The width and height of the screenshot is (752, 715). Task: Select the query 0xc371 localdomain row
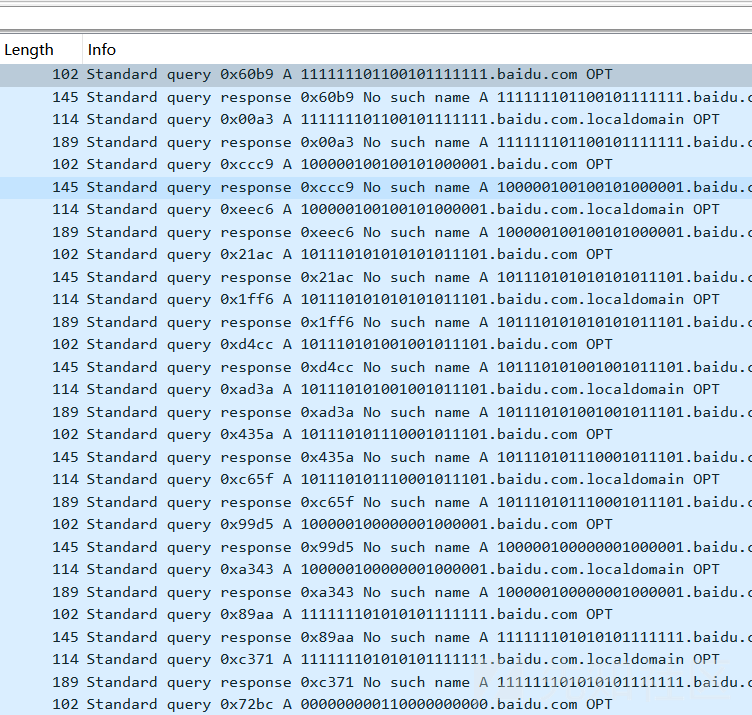point(376,660)
